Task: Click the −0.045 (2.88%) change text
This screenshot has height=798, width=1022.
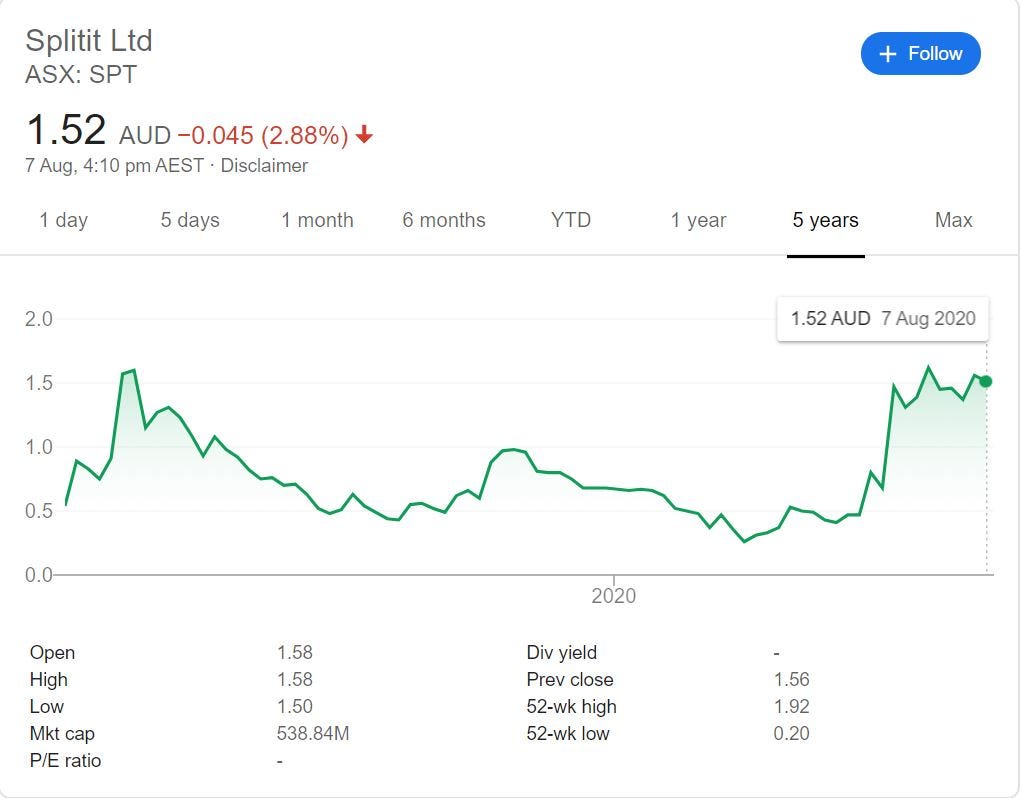Action: [x=263, y=136]
